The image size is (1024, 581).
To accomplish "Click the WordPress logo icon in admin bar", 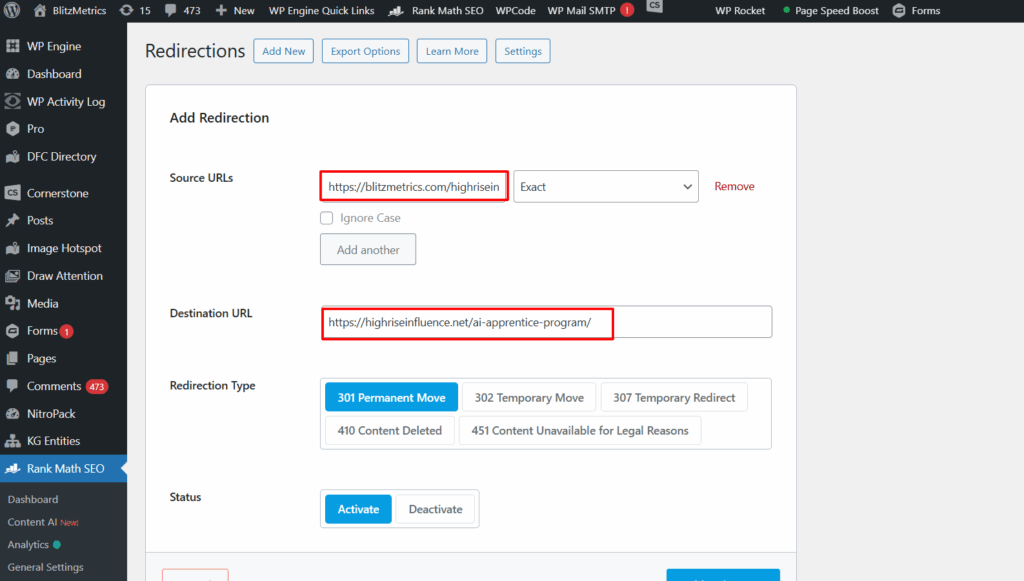I will tap(13, 10).
